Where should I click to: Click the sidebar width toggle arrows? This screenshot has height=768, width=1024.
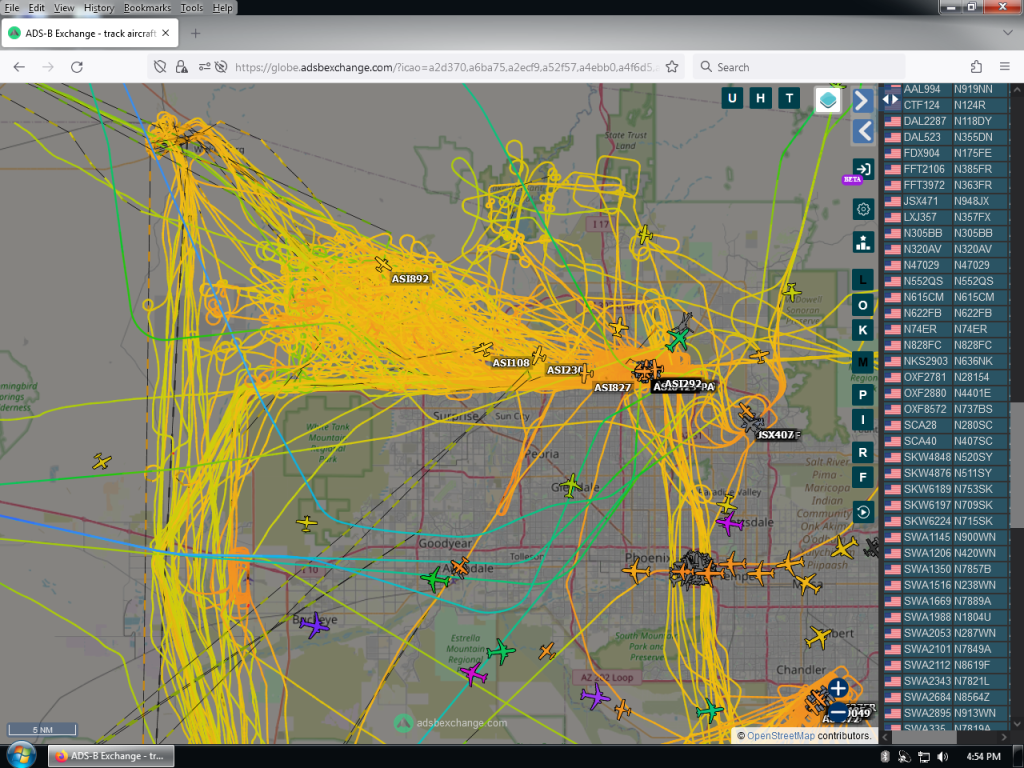coord(890,100)
